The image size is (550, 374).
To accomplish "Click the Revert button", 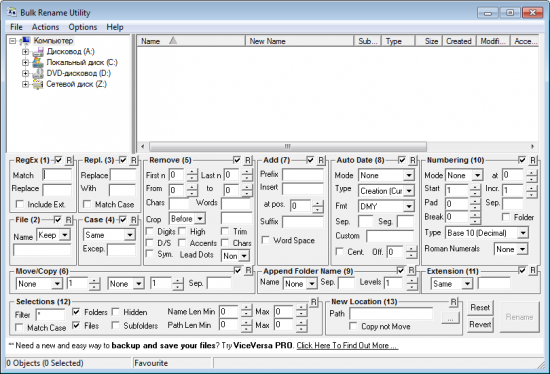I will [480, 325].
